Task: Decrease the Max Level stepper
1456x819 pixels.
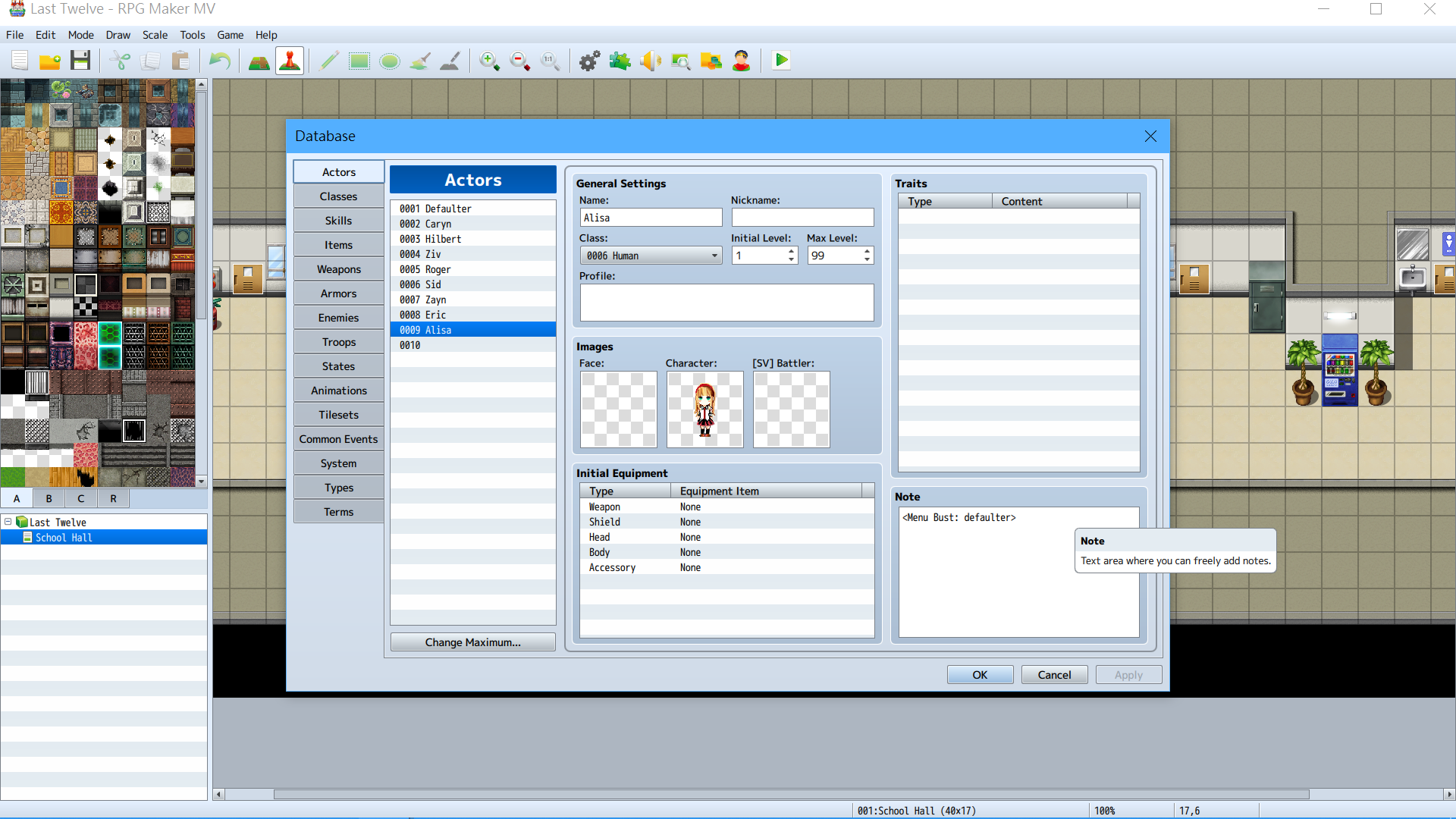Action: click(867, 260)
